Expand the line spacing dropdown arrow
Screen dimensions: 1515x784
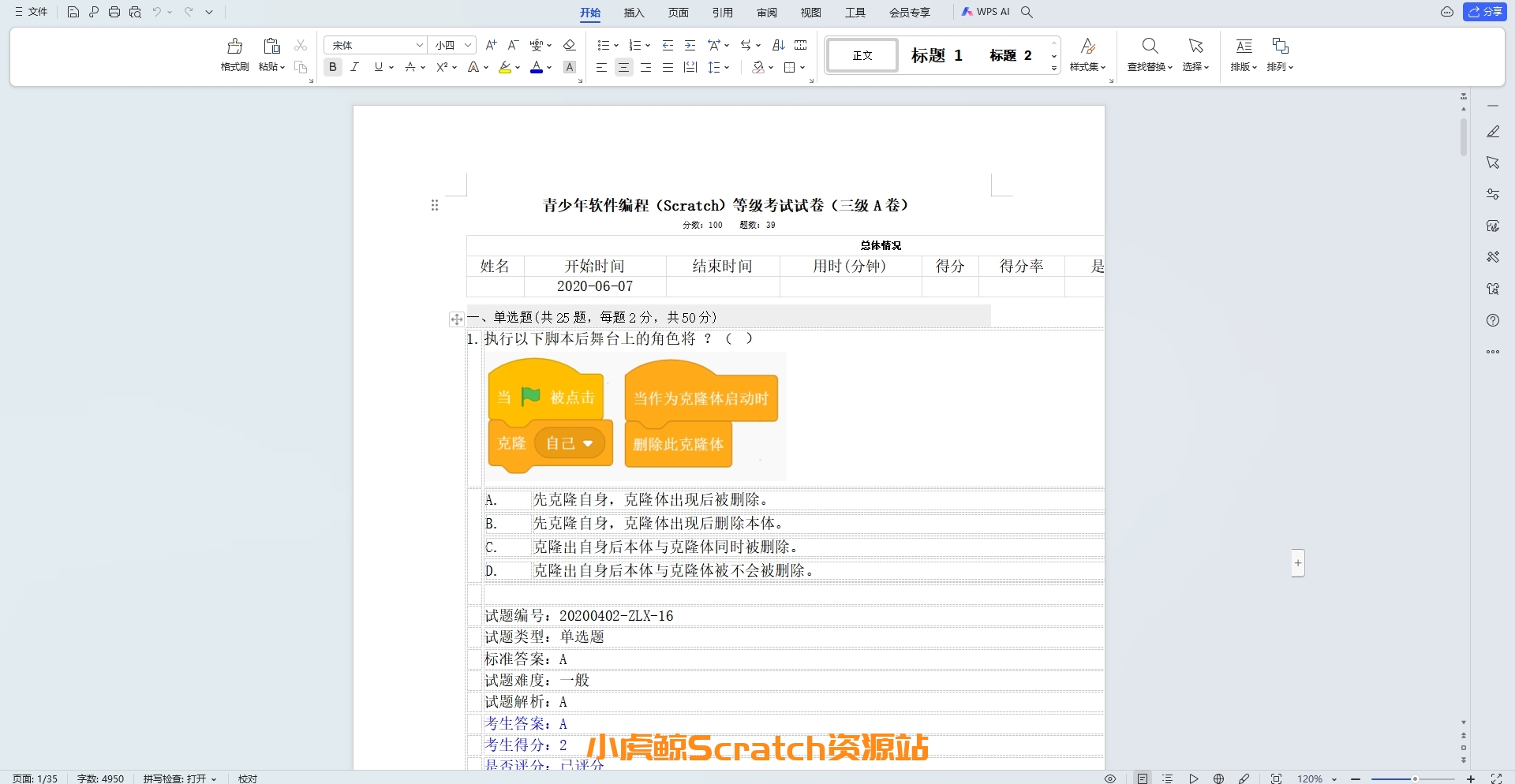click(727, 68)
